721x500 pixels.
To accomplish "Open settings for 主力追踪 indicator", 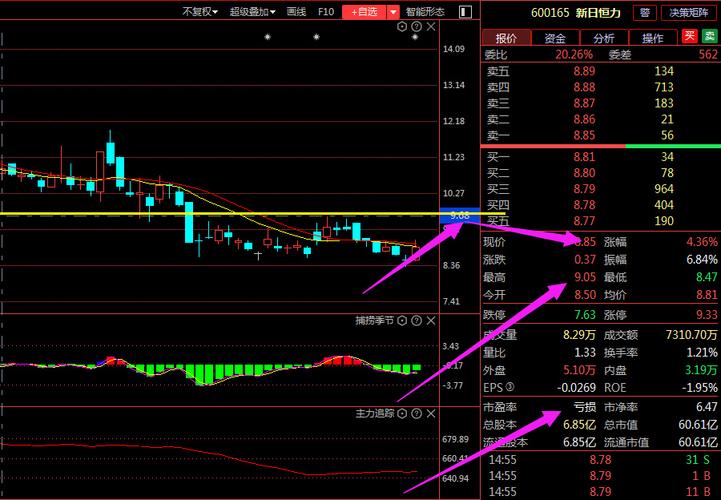I will point(403,412).
